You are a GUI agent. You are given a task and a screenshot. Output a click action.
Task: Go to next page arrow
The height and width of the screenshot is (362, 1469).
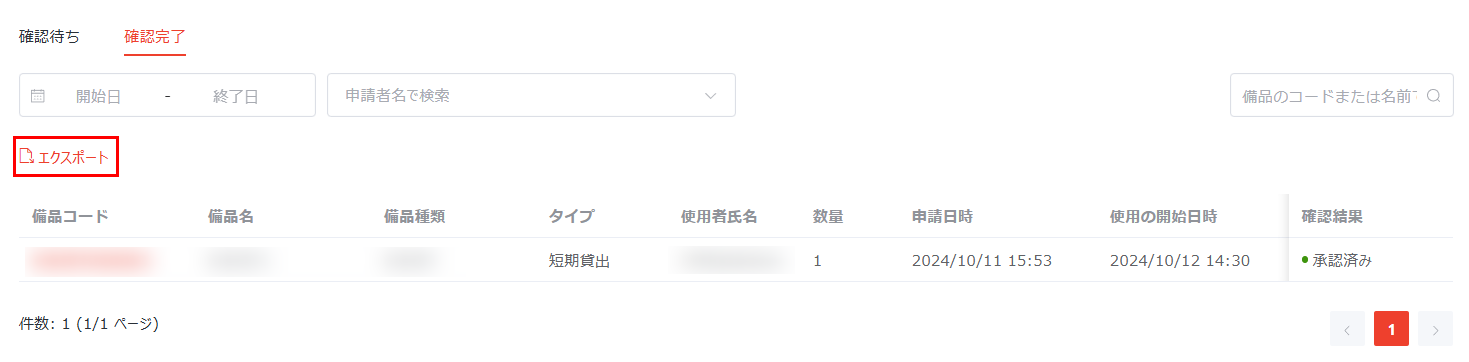(1435, 329)
